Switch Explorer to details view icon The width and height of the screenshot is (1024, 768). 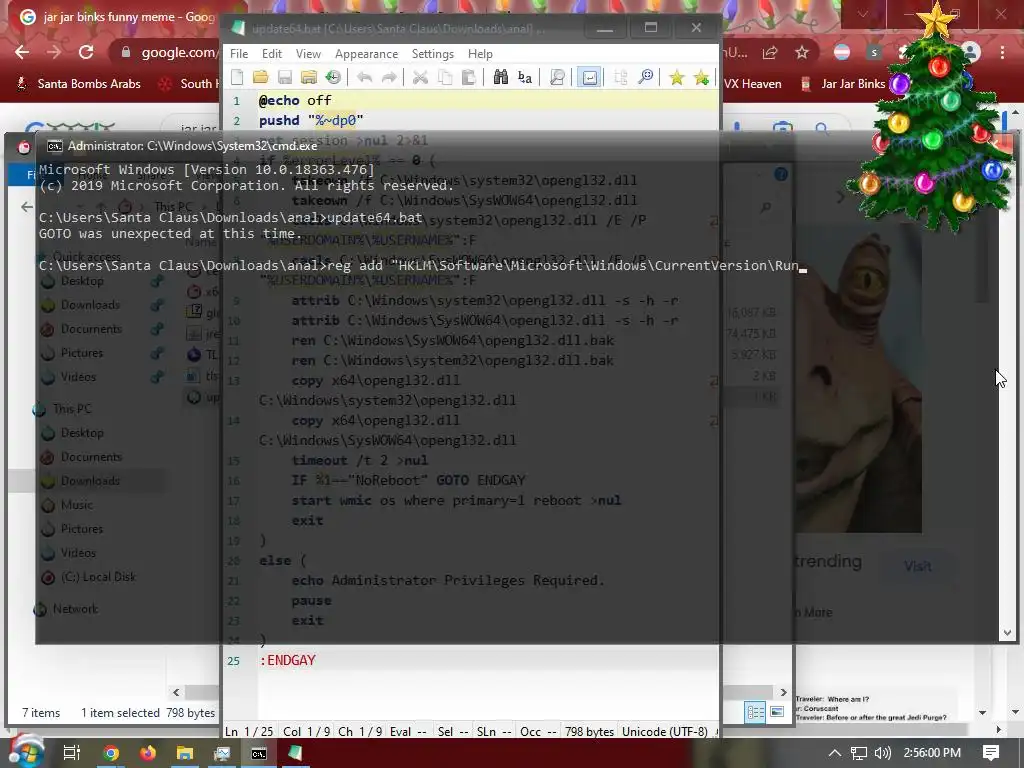(755, 712)
